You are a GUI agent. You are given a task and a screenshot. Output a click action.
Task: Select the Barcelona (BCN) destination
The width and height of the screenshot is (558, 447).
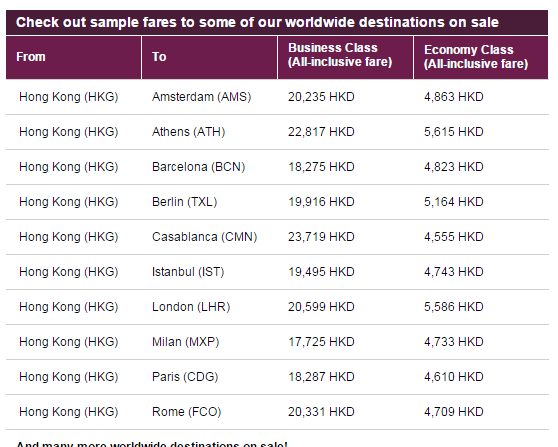(199, 167)
